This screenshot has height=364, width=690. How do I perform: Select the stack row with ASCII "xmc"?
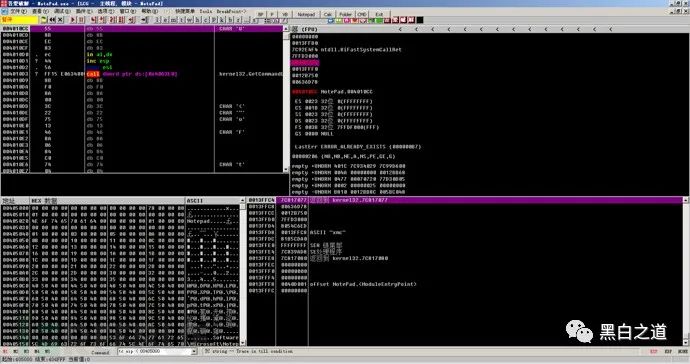(x=465, y=232)
